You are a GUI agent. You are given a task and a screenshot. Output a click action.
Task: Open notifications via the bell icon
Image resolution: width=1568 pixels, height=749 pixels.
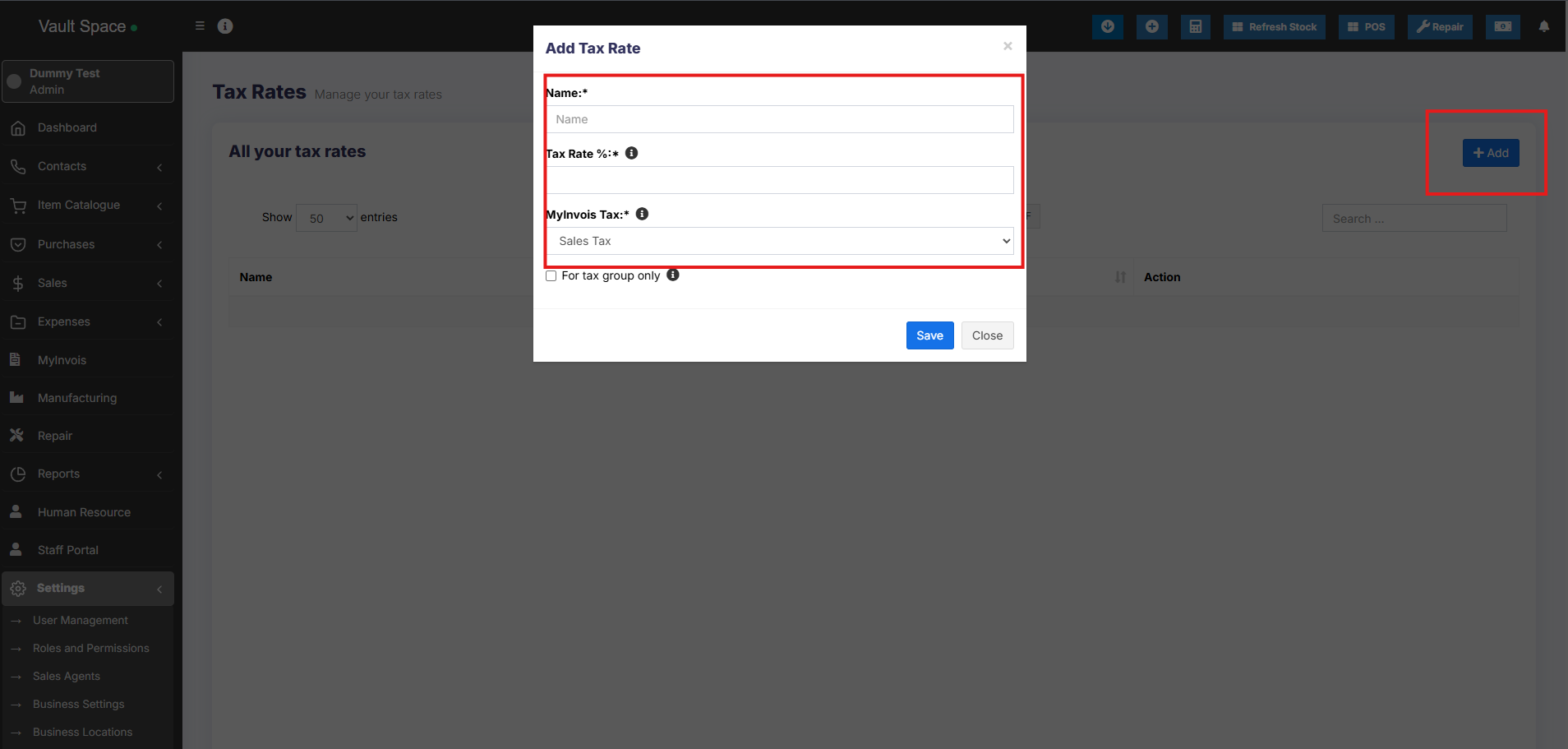[x=1543, y=27]
